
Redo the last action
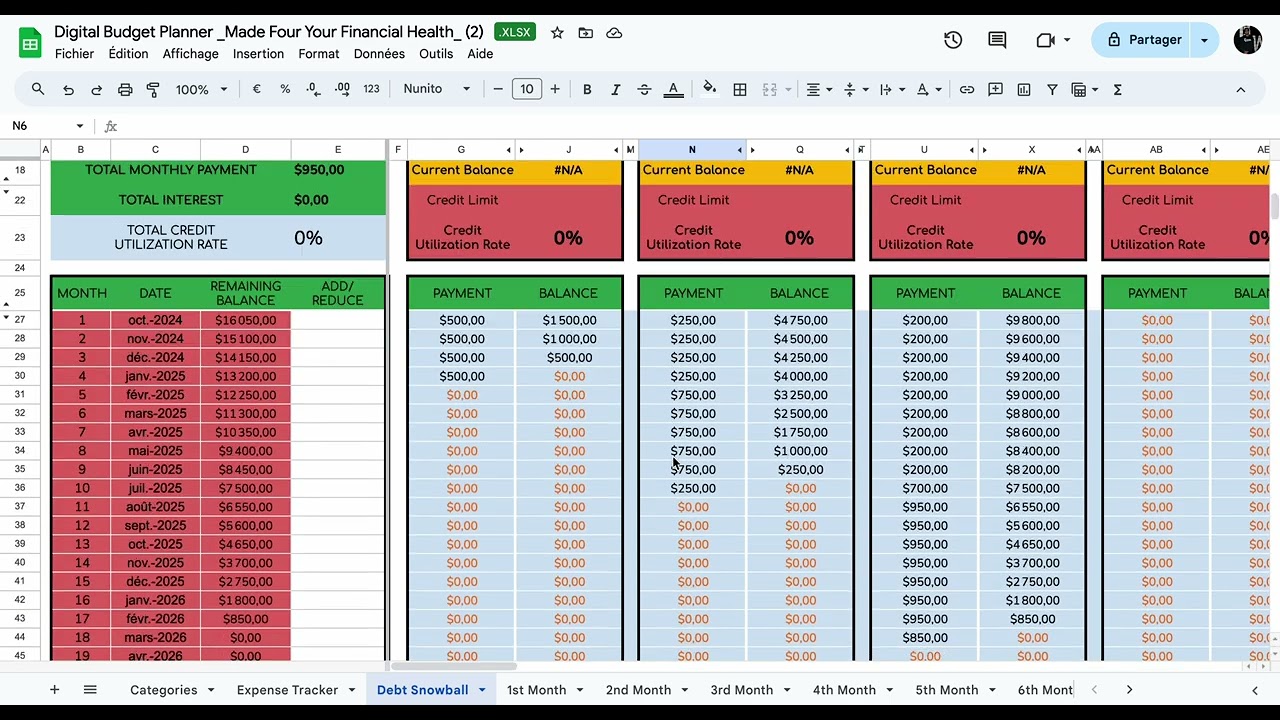coord(96,89)
